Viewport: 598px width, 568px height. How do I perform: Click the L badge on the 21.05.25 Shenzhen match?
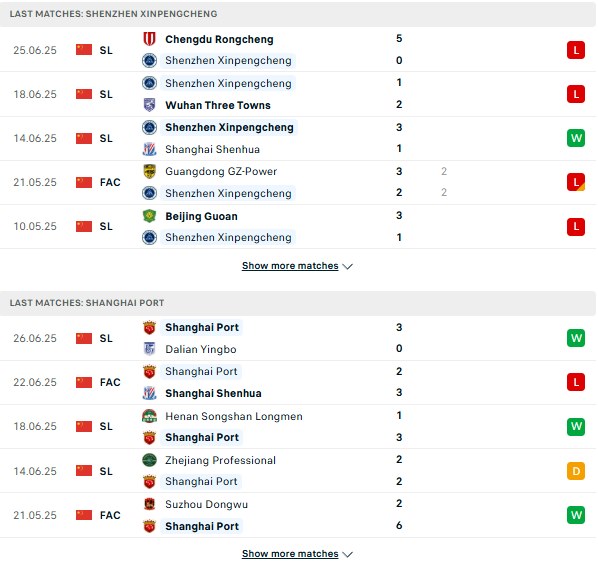(576, 182)
